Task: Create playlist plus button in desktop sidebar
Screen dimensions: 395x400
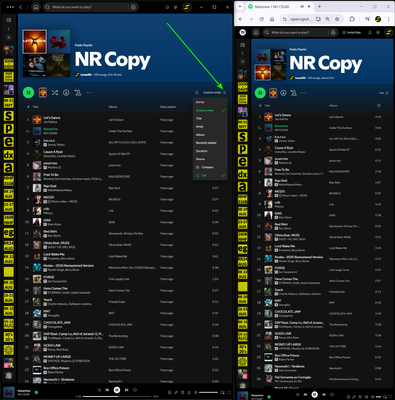Action: (9, 38)
